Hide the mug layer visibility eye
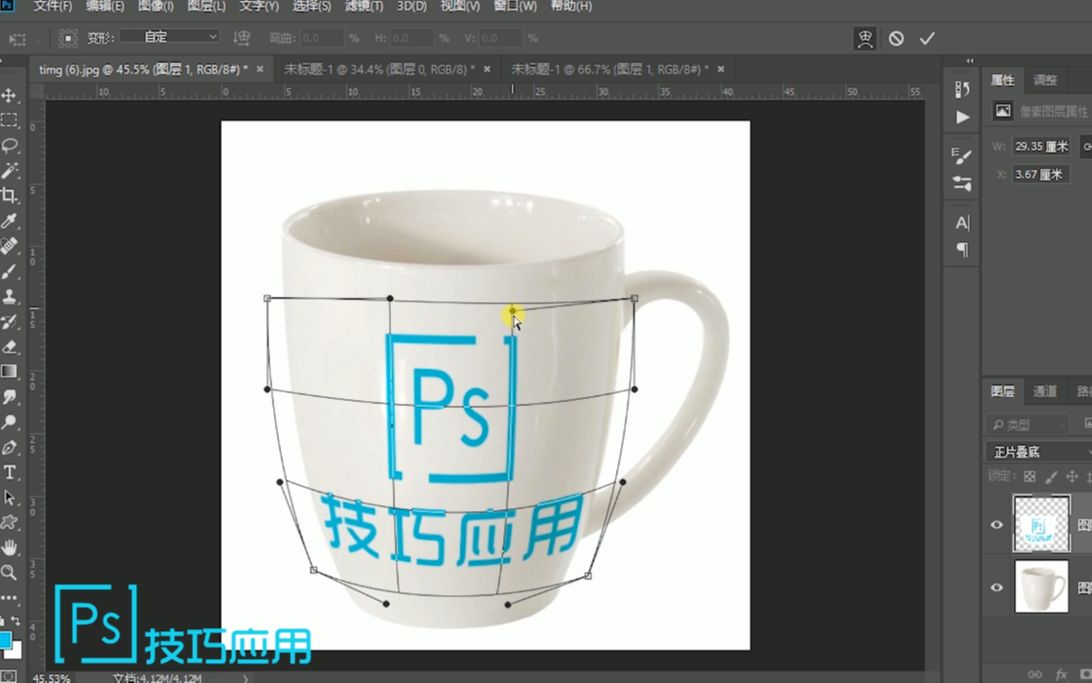 pos(995,587)
